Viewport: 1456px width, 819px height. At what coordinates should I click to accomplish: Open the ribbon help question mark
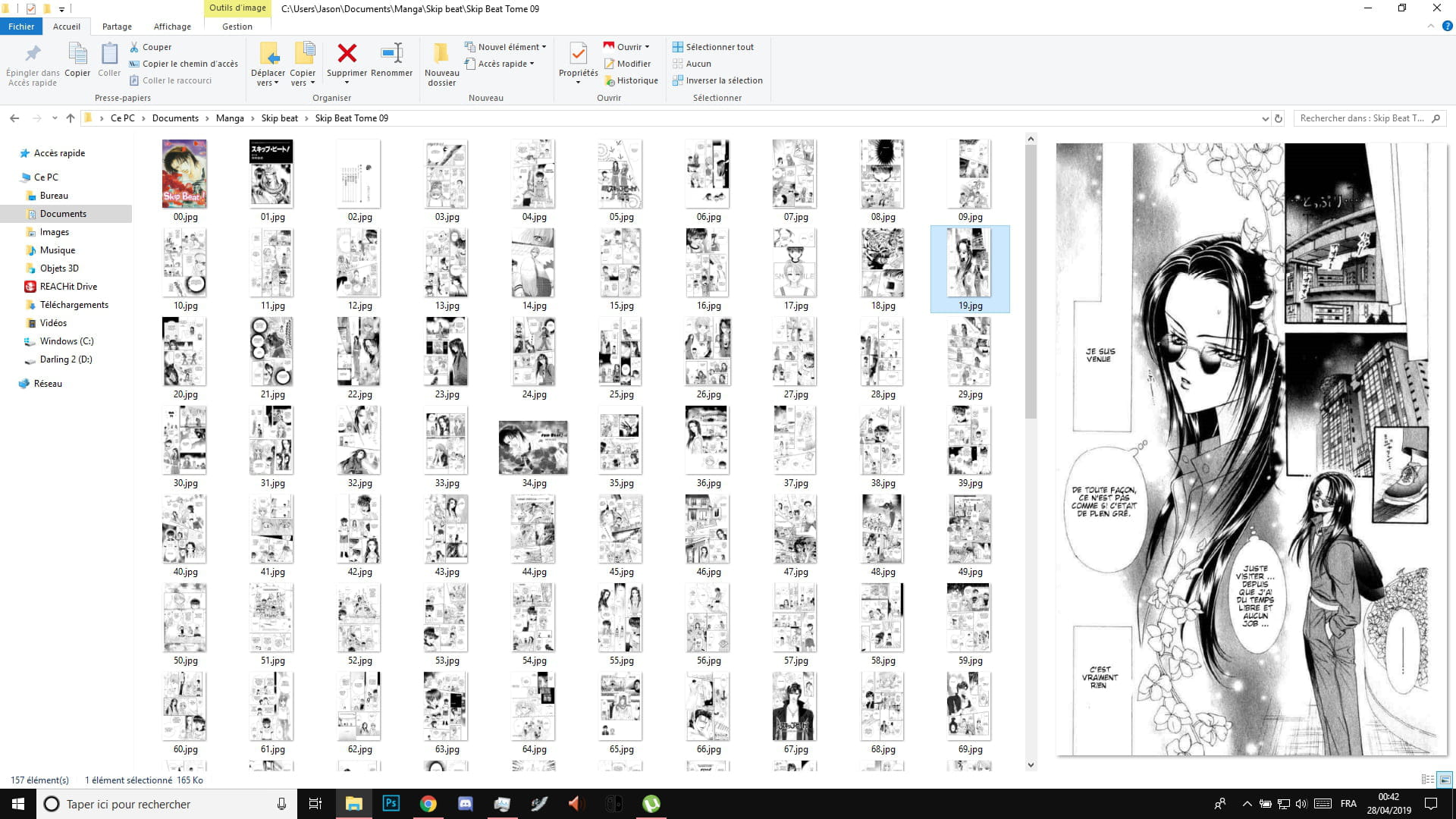click(1447, 26)
